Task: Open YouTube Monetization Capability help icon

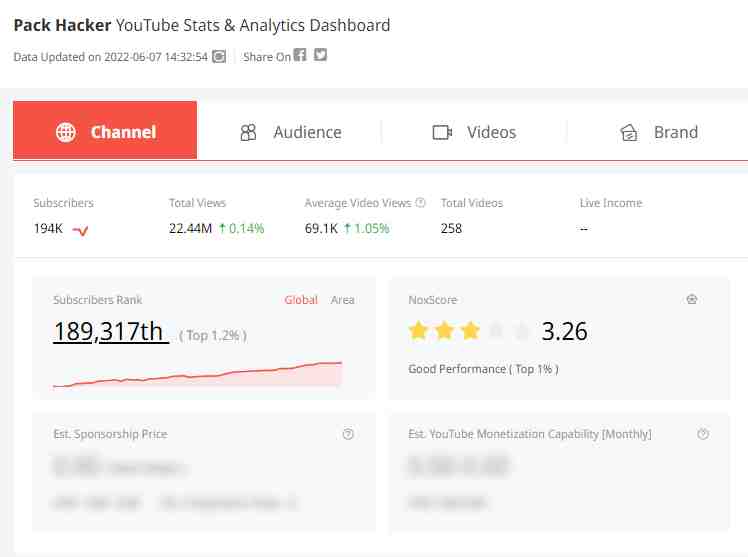Action: click(x=703, y=434)
